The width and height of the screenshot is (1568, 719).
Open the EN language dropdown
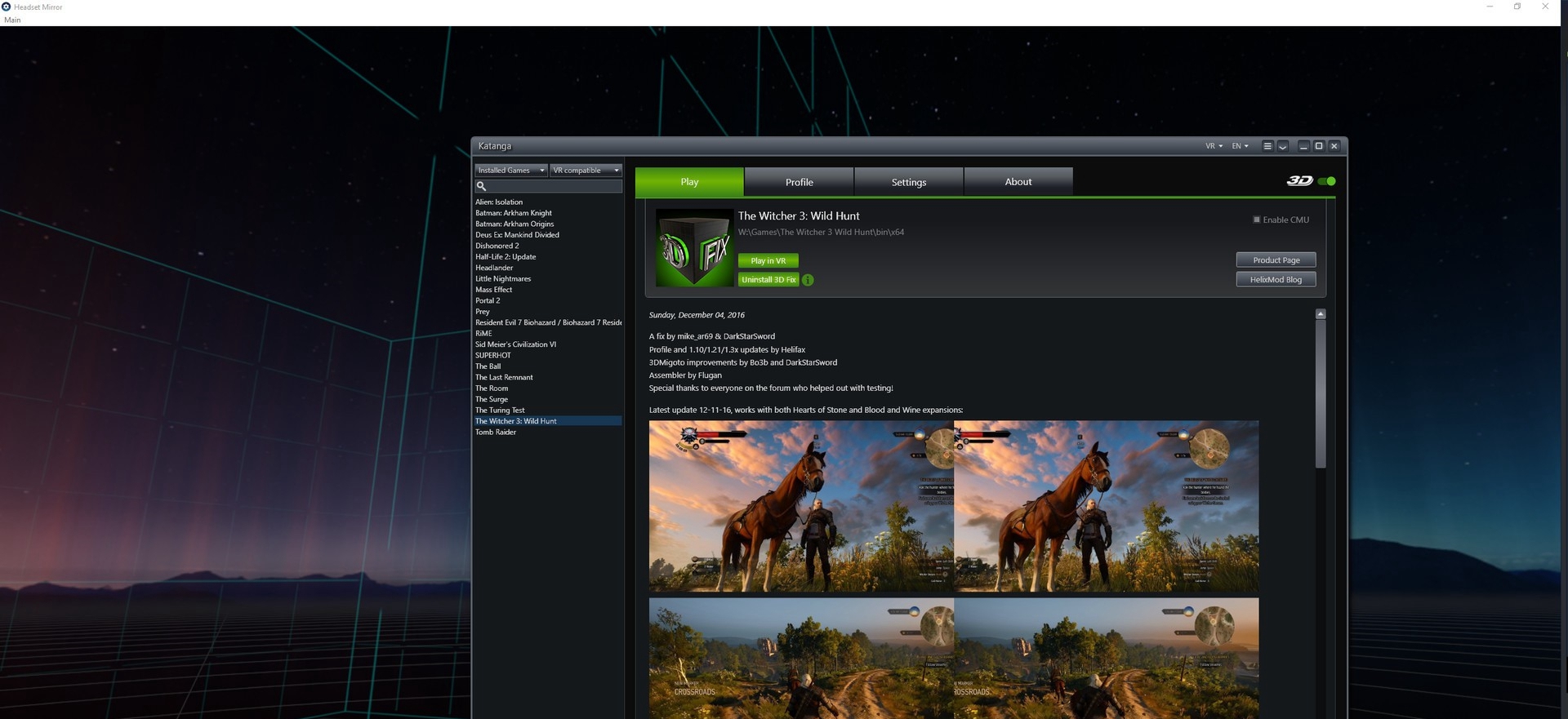point(1240,146)
